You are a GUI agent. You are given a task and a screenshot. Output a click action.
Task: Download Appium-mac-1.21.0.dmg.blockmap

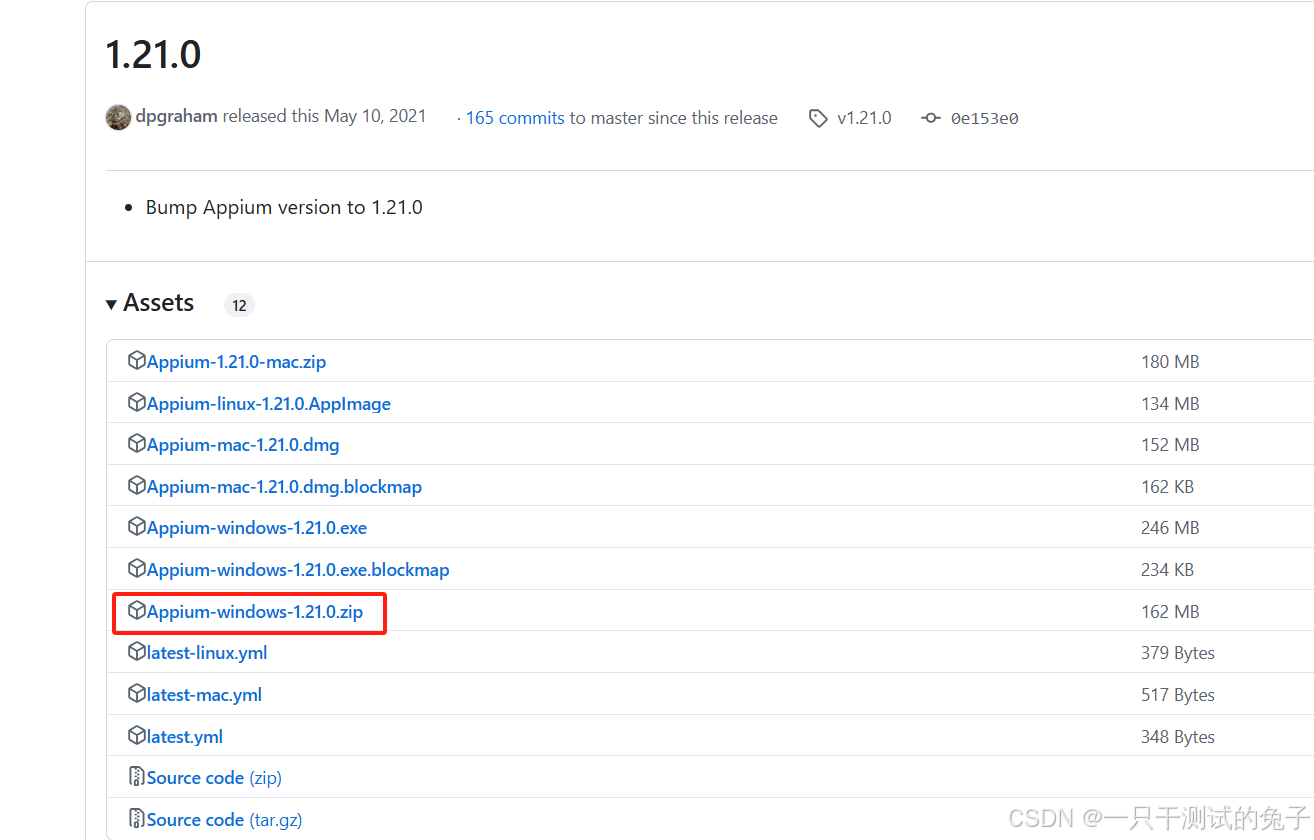pos(284,487)
